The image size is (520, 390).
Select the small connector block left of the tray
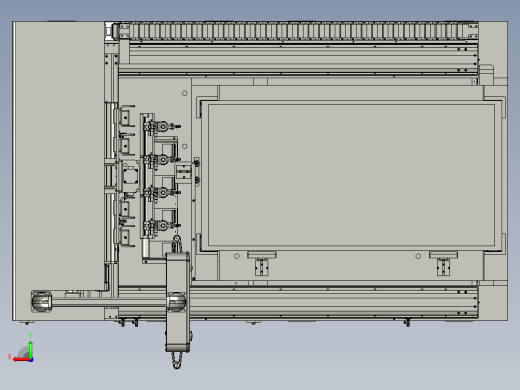click(x=184, y=172)
